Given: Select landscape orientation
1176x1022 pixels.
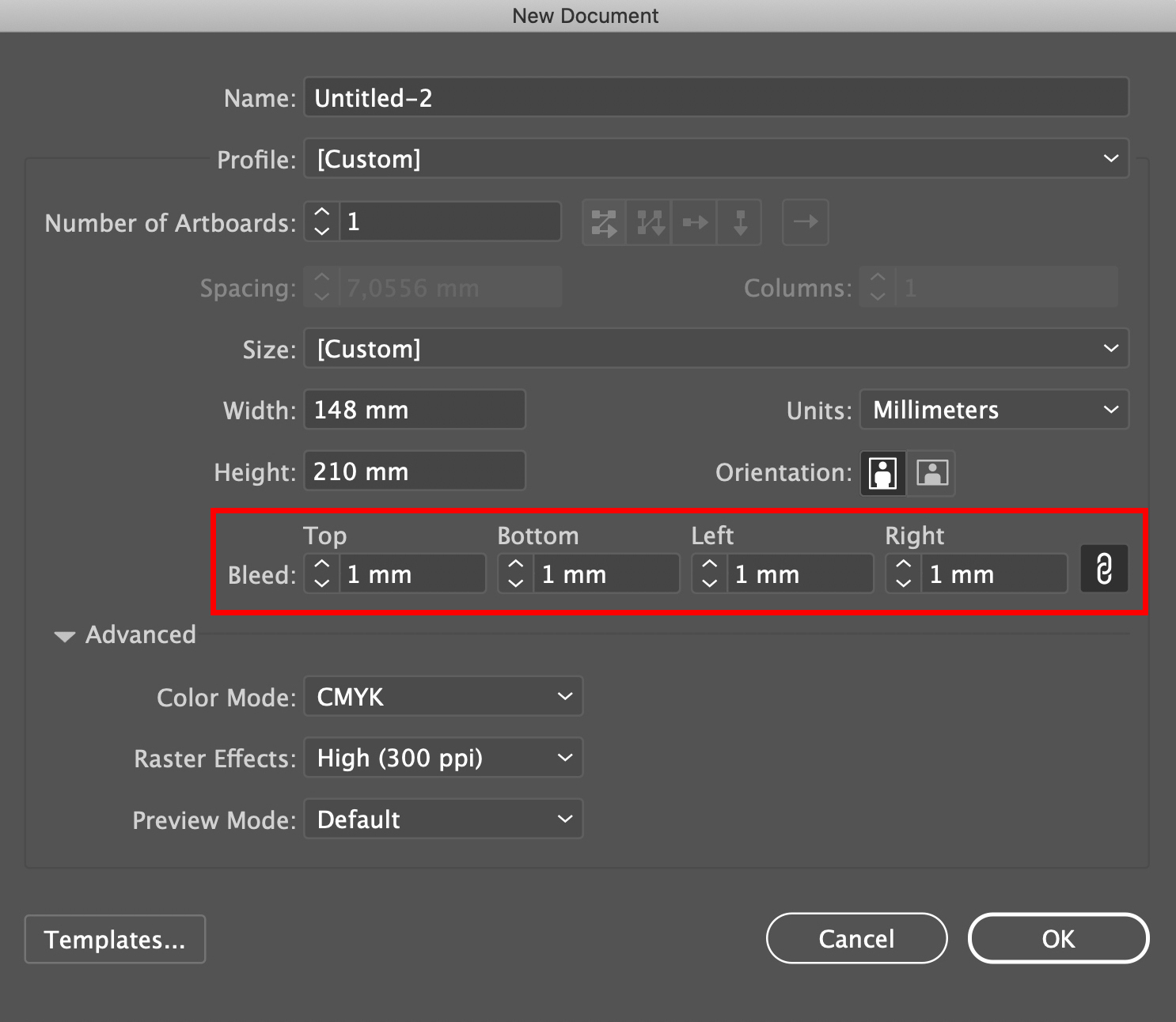Looking at the screenshot, I should (931, 473).
